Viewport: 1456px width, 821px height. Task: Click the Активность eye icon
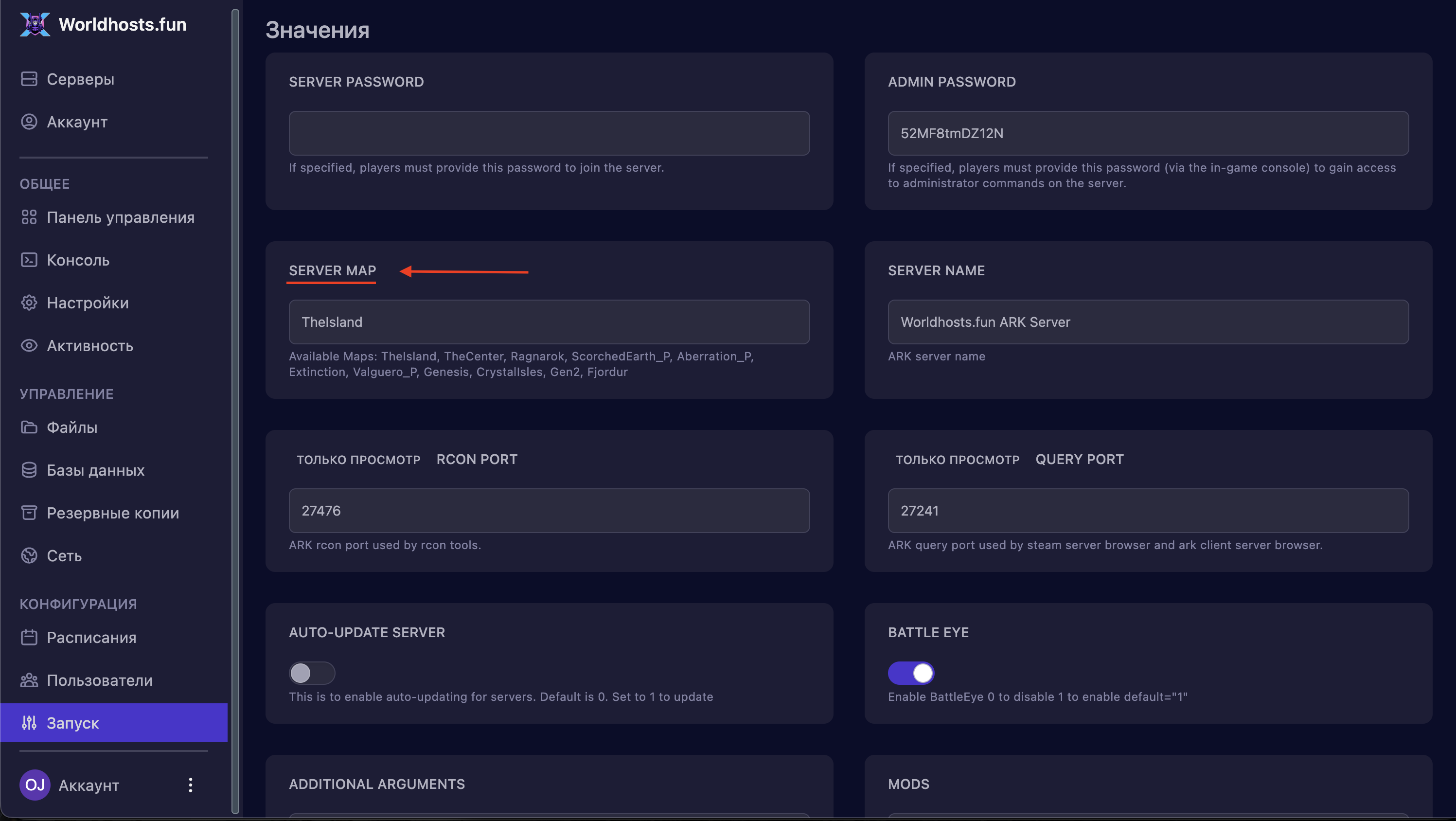29,345
